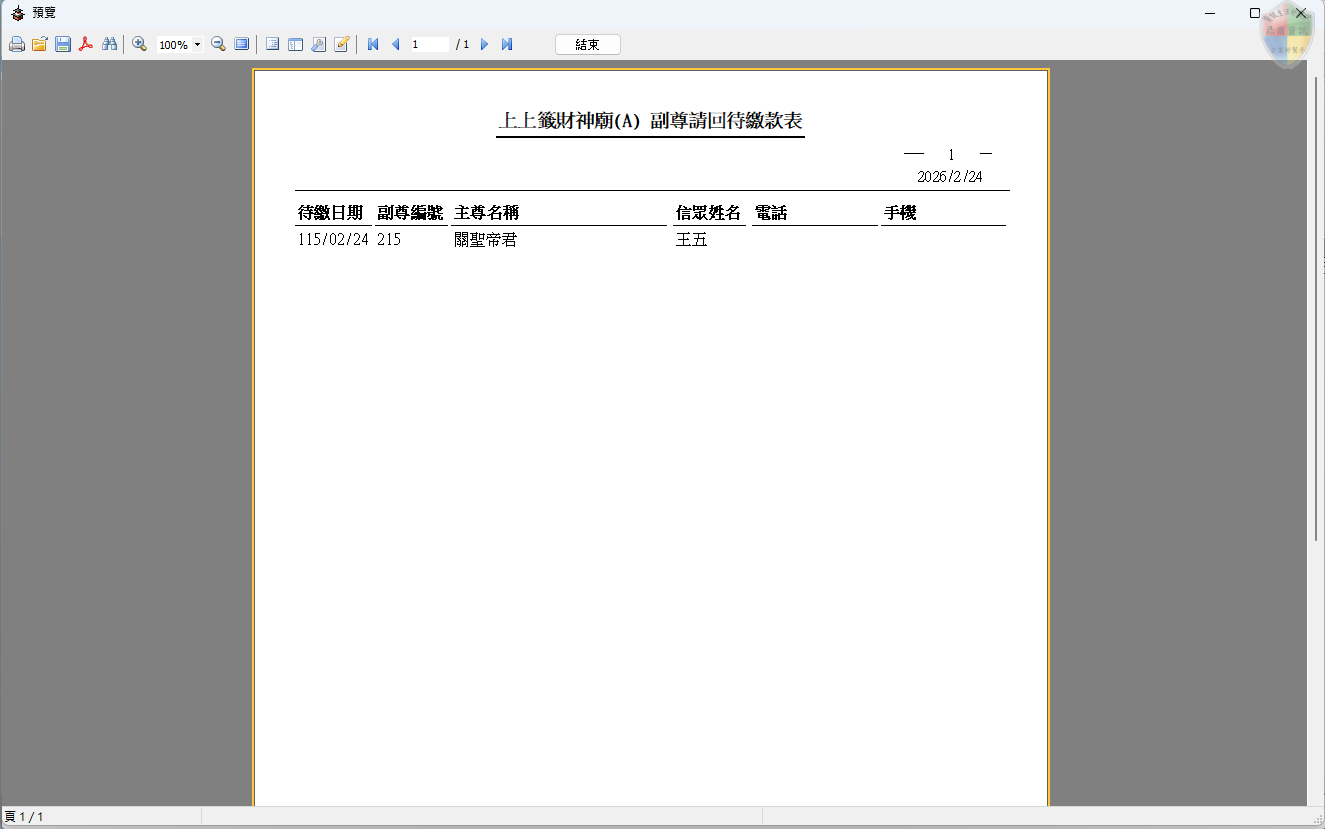
Task: Click the Print icon in toolbar
Action: point(16,45)
